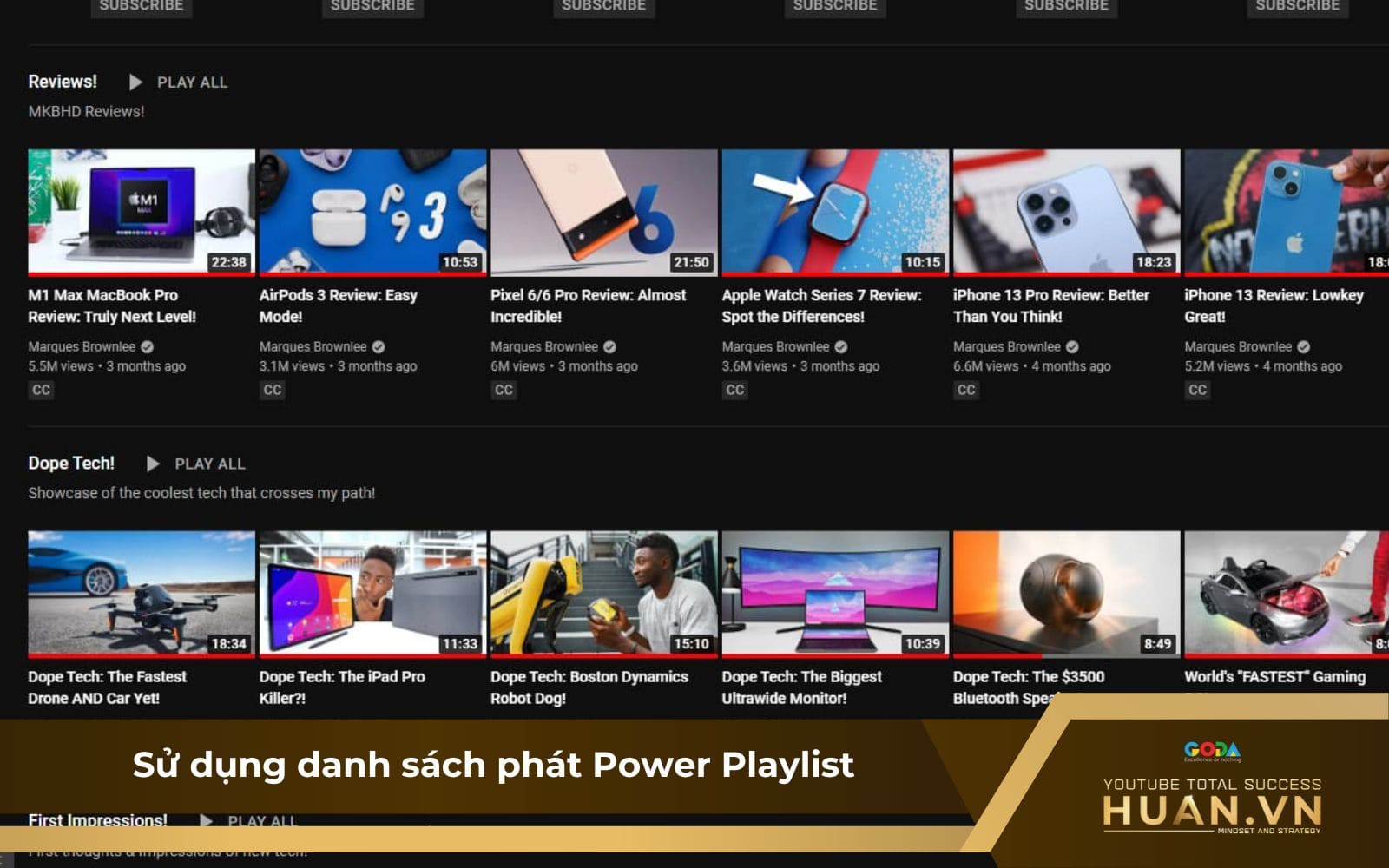The image size is (1389, 868).
Task: Click title AirPods 3 Review: Easy Mode!
Action: pos(339,306)
